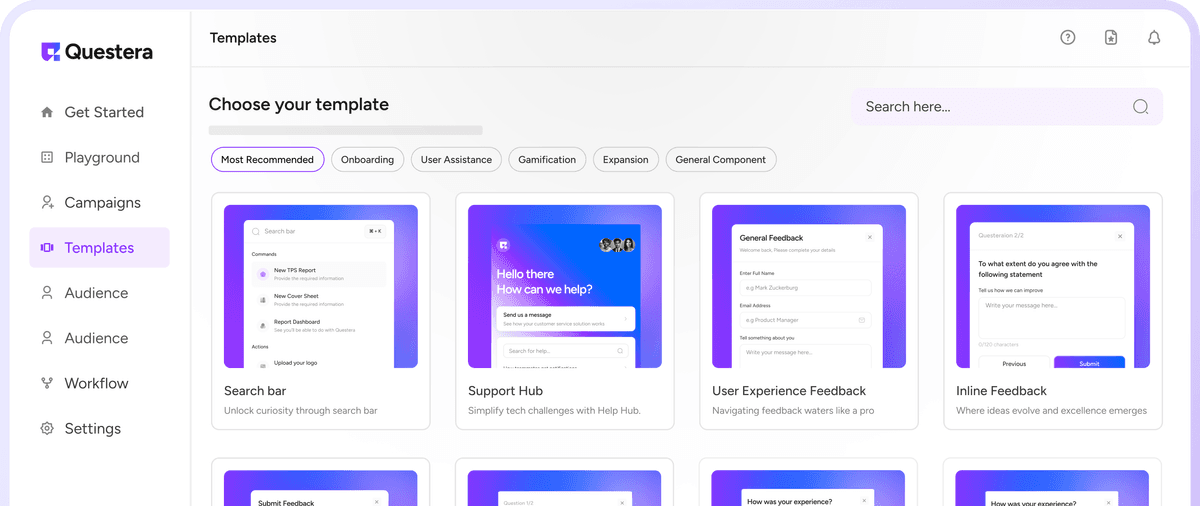
Task: Open notifications with the bell icon
Action: click(x=1154, y=38)
